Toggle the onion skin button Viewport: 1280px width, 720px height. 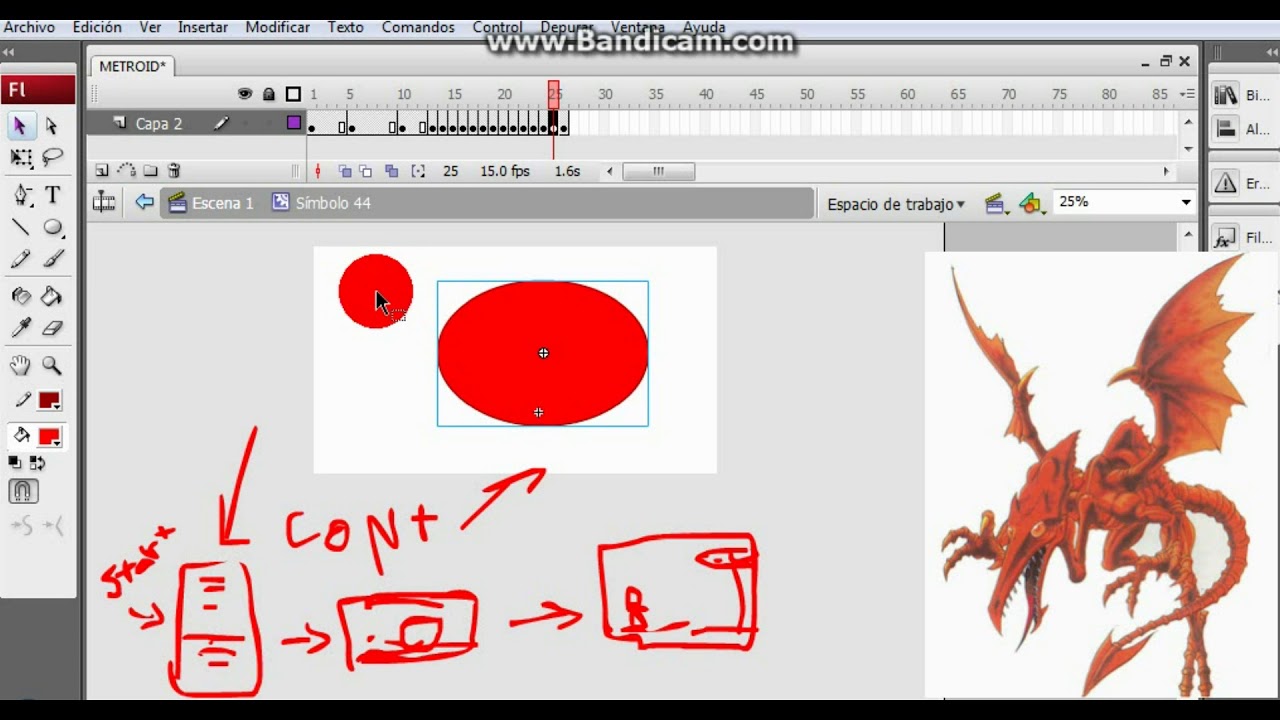pos(345,171)
